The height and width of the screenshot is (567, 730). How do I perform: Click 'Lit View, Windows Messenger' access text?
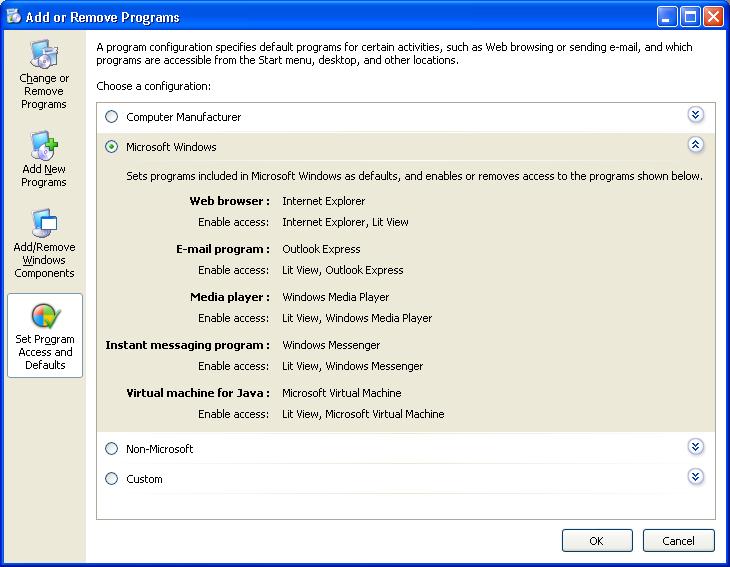[353, 366]
